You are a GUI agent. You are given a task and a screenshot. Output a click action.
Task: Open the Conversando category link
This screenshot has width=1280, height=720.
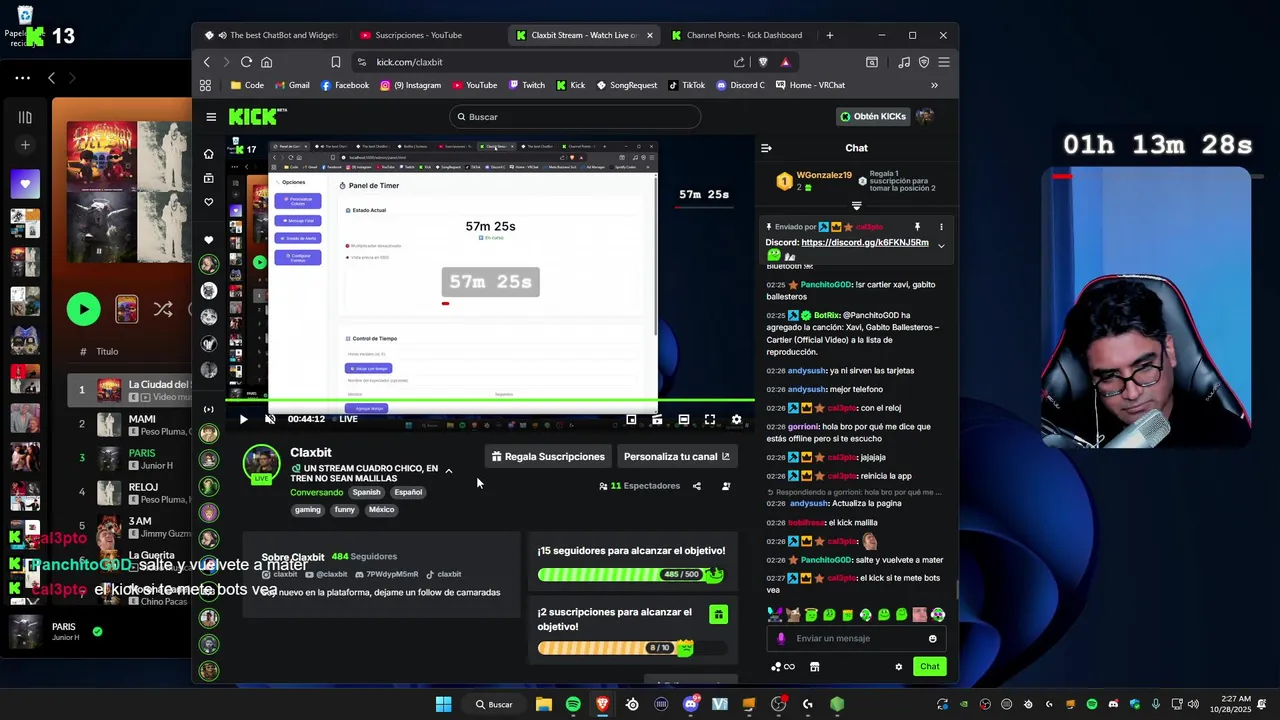(316, 493)
